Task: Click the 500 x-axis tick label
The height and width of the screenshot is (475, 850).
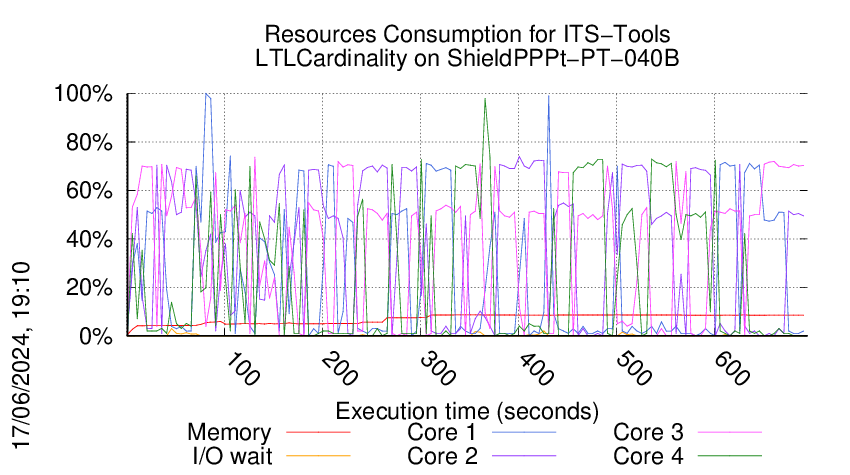Action: [x=634, y=369]
